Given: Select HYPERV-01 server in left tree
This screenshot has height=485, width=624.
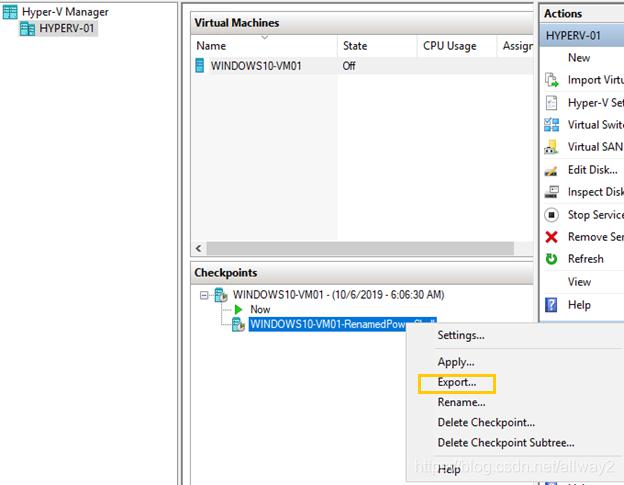Looking at the screenshot, I should coord(68,29).
